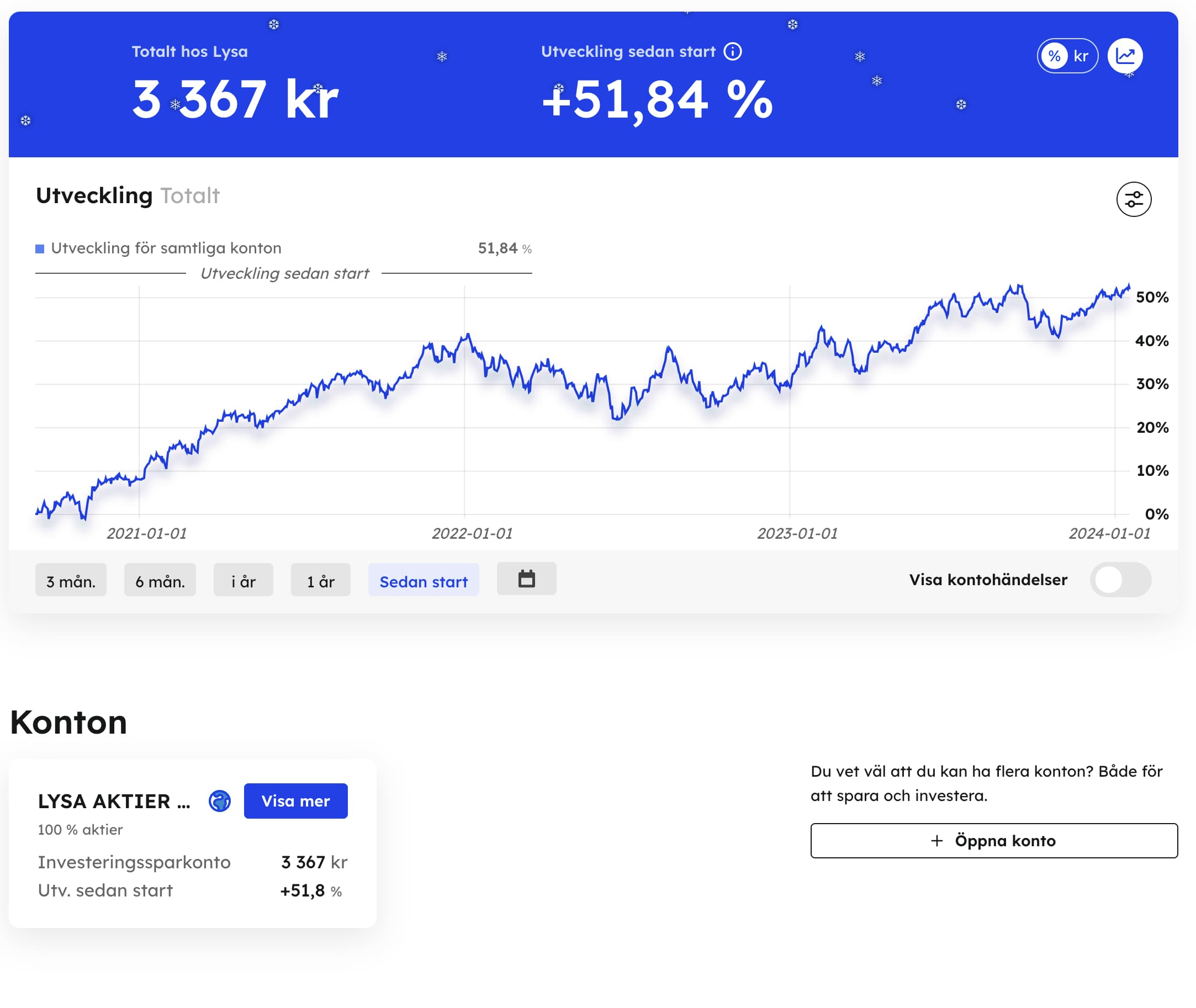Click the 2023-01-01 axis date label
Image resolution: width=1196 pixels, height=1008 pixels.
point(797,533)
